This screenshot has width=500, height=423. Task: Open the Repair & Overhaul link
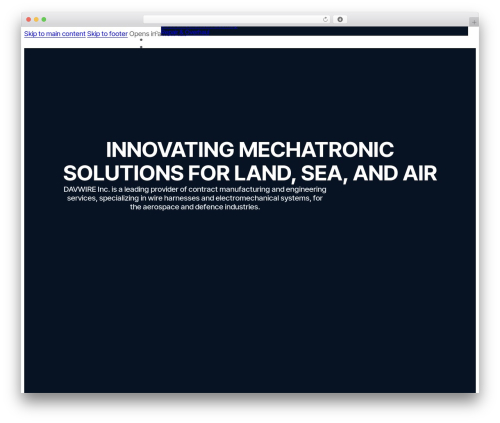click(x=186, y=32)
